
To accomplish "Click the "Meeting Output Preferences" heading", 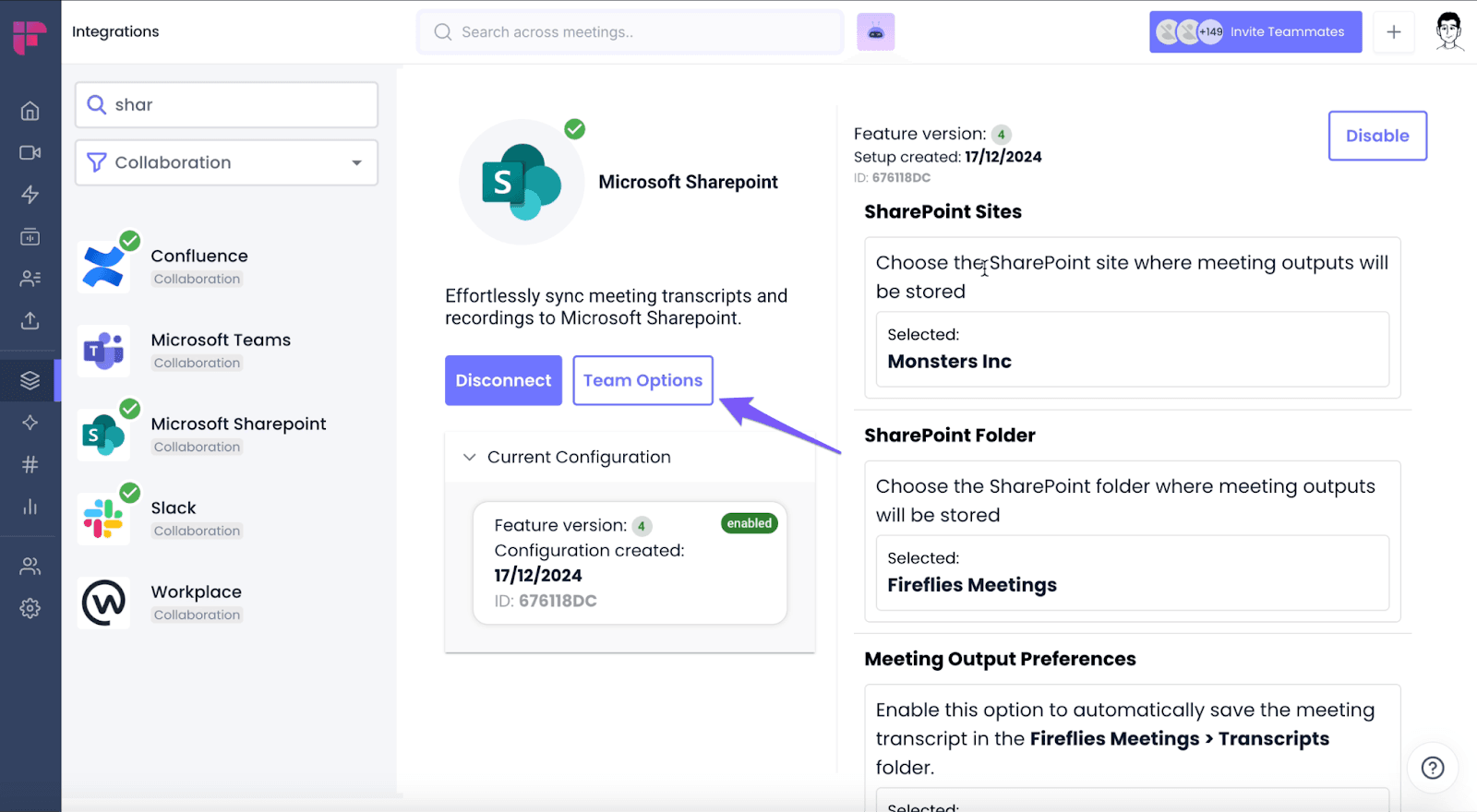I will coord(1000,659).
